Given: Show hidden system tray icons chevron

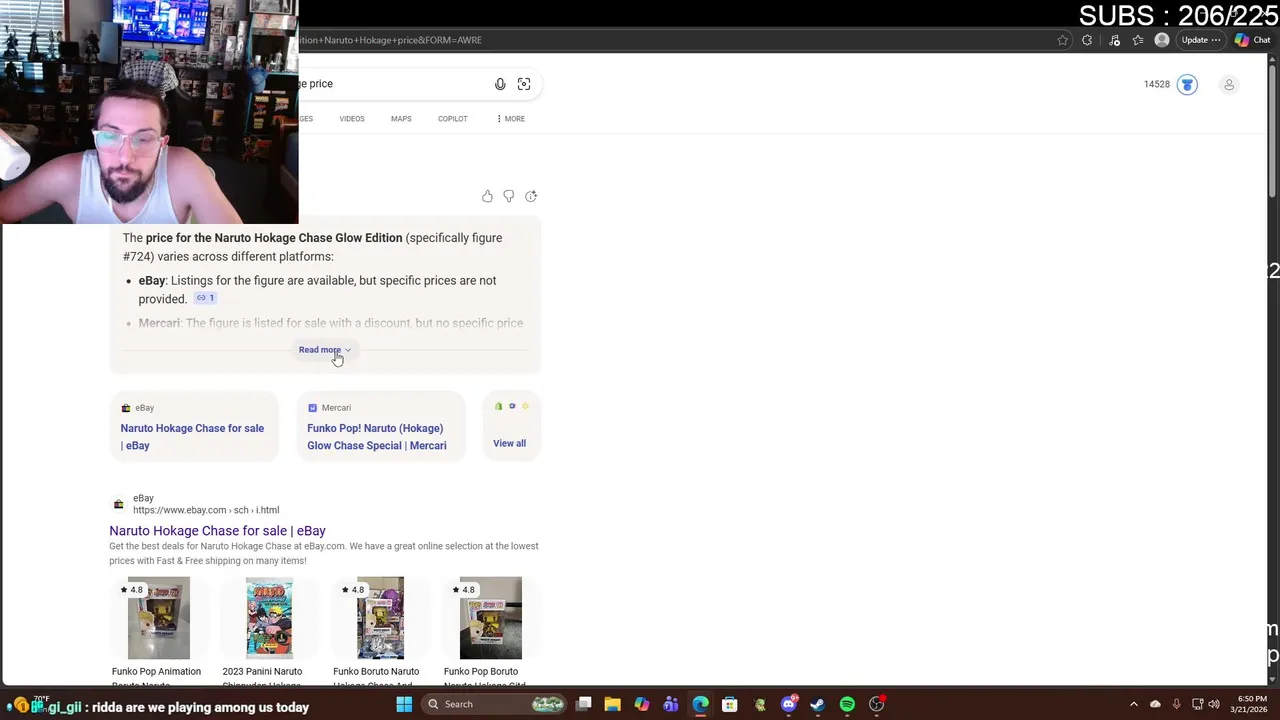Looking at the screenshot, I should pyautogui.click(x=1133, y=704).
